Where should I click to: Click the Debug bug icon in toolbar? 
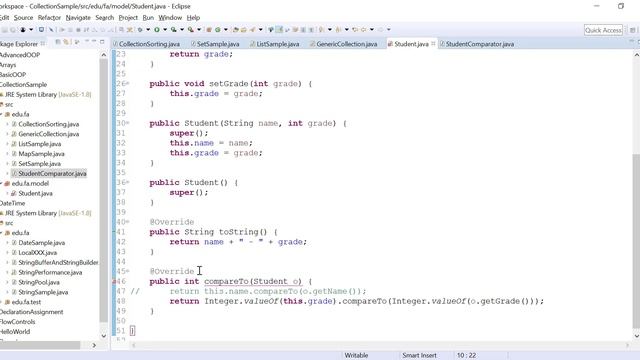pos(140,29)
